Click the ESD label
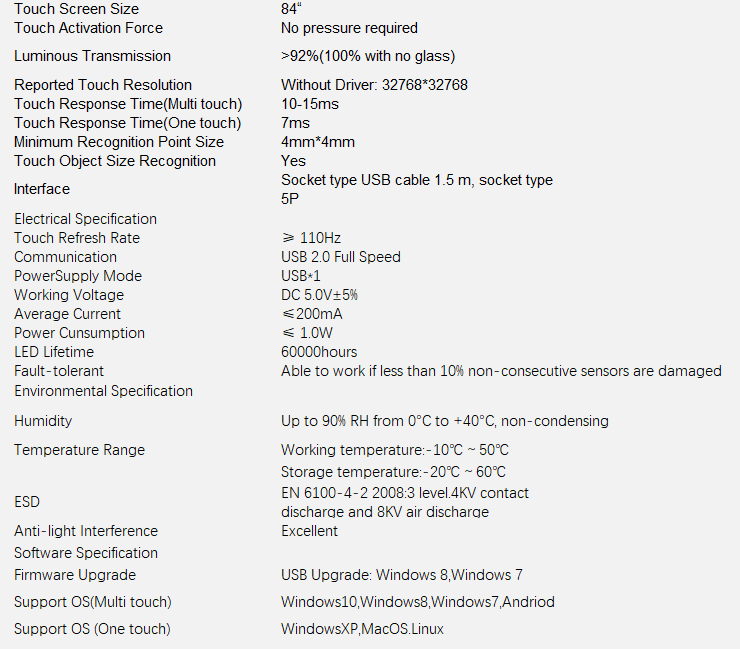 (27, 501)
